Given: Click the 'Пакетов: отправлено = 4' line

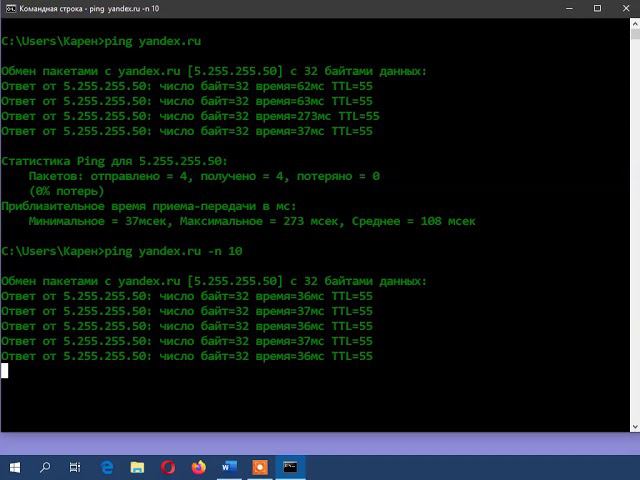Looking at the screenshot, I should click(204, 176).
